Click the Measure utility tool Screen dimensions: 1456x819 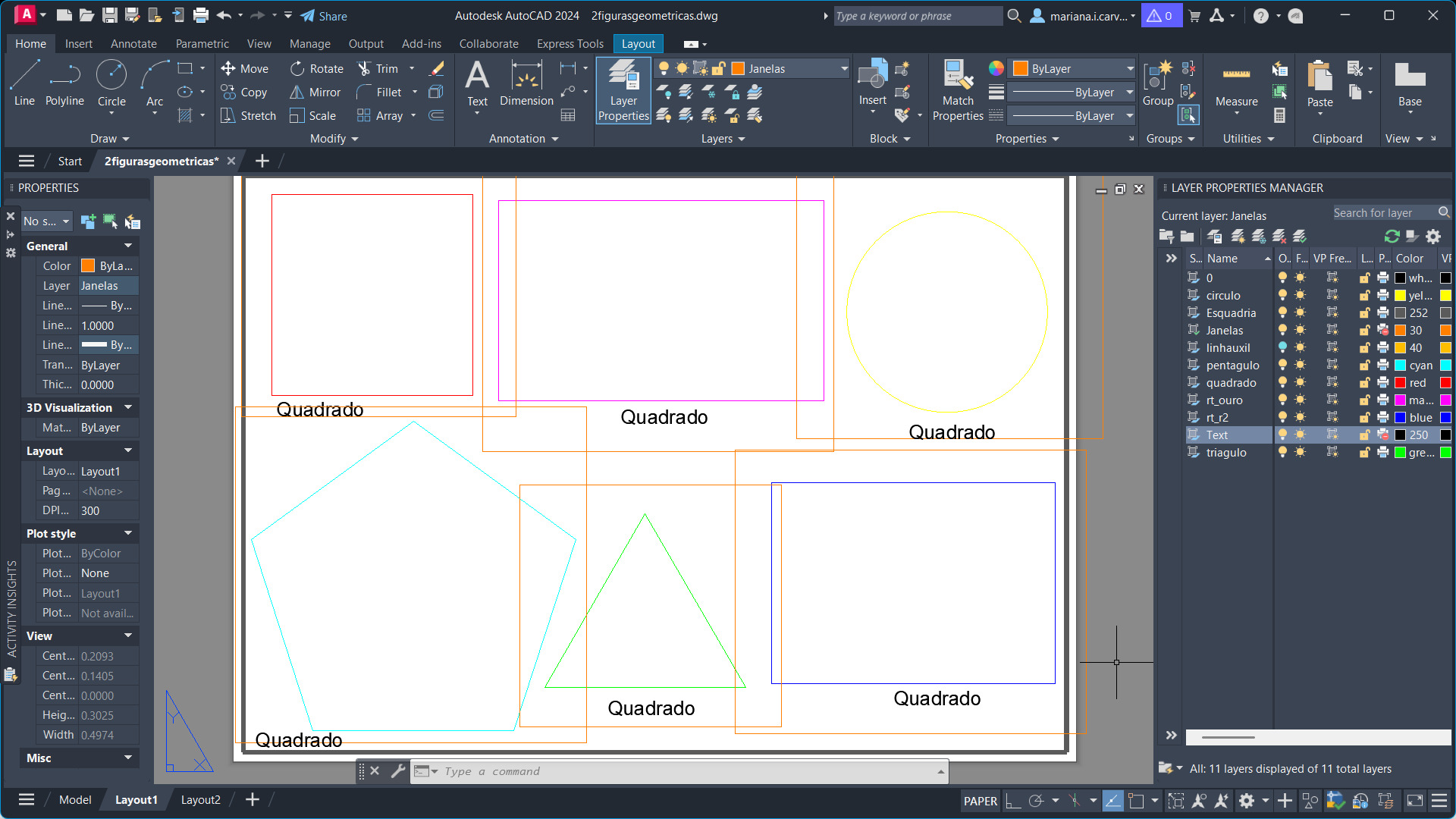point(1236,85)
